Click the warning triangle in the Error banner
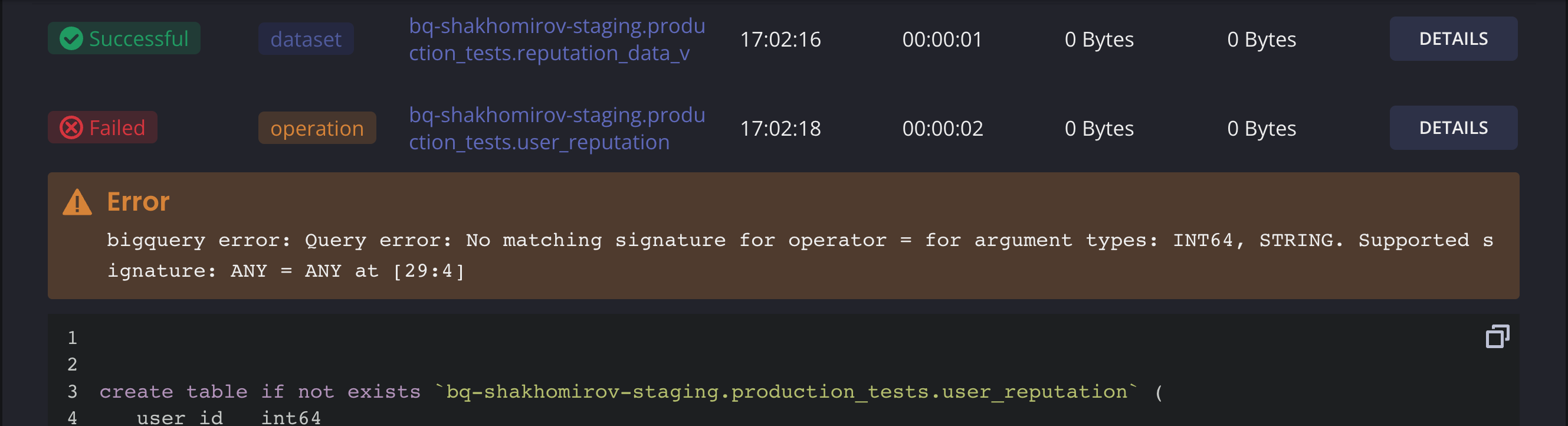 click(x=76, y=202)
